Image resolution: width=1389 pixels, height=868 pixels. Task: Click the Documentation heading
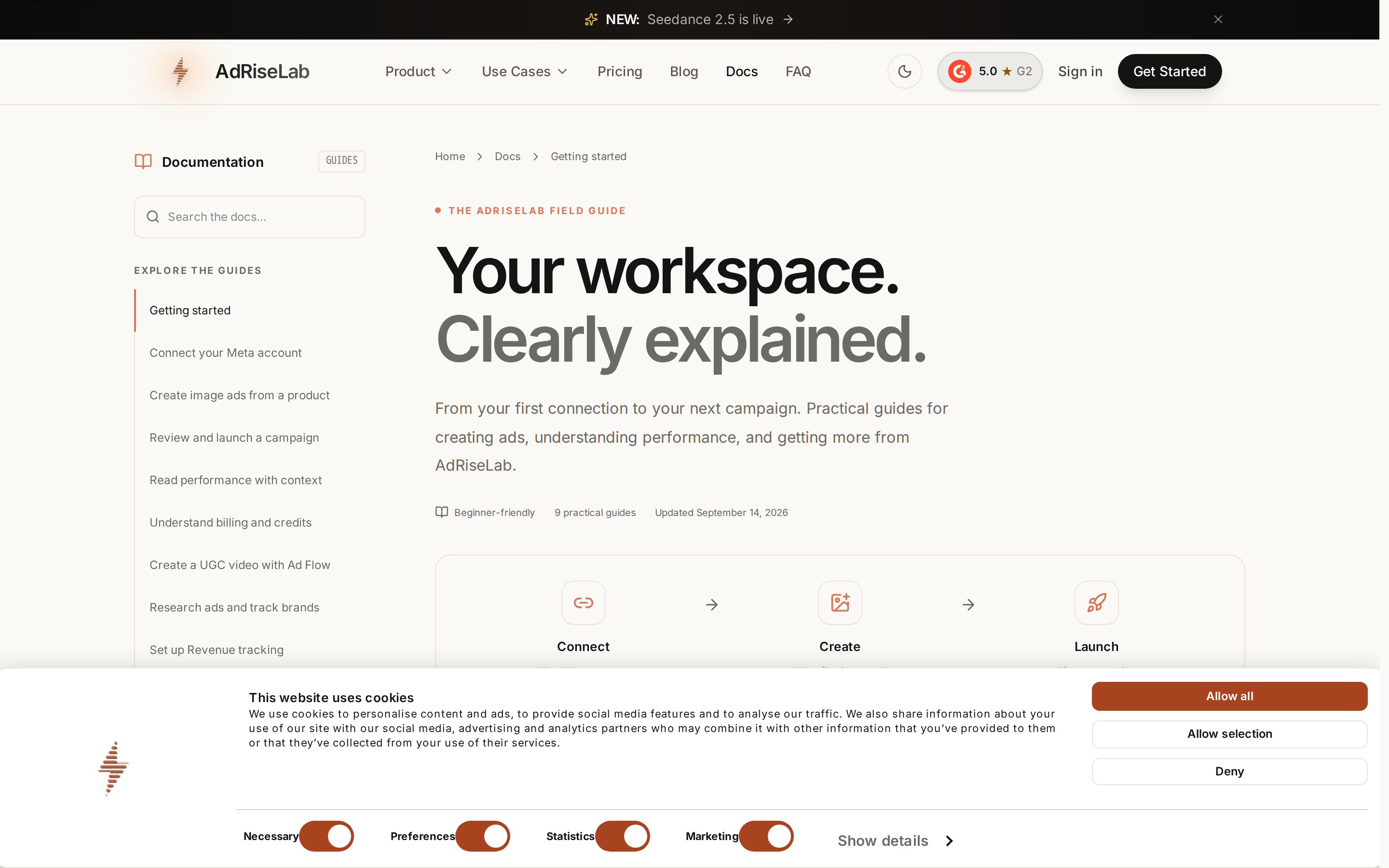click(x=213, y=162)
